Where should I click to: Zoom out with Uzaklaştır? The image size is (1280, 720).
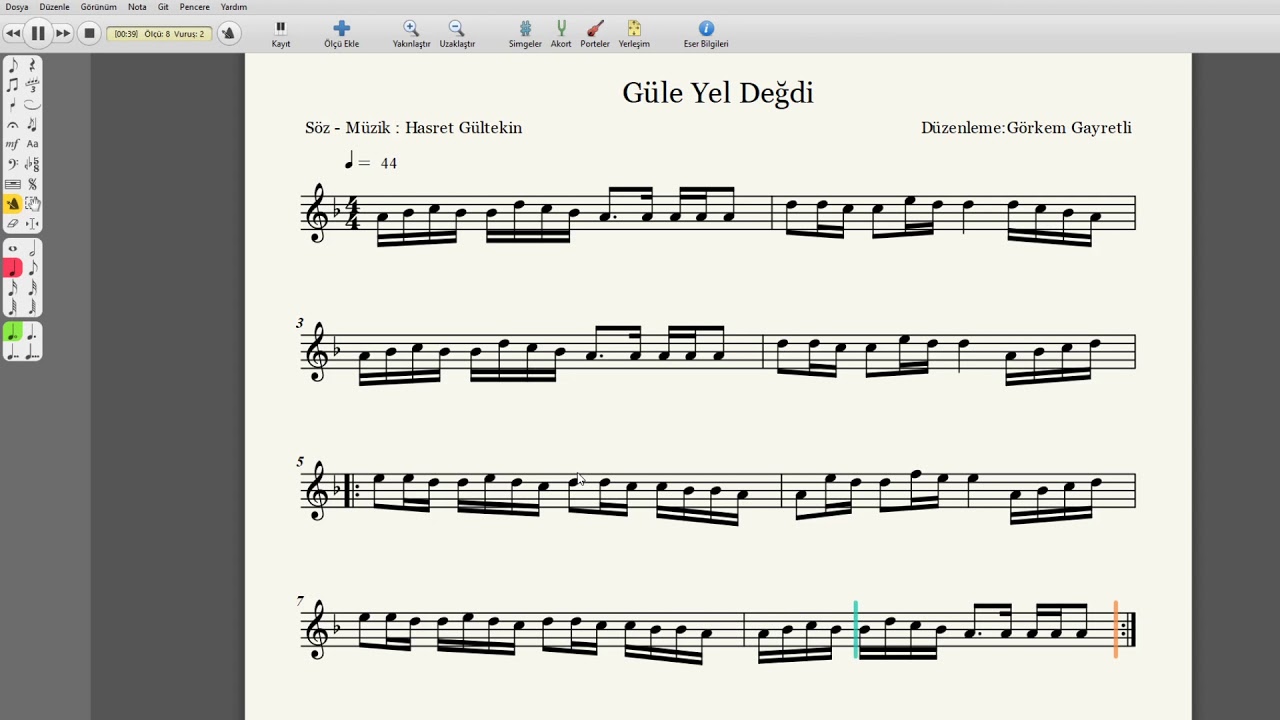[457, 34]
